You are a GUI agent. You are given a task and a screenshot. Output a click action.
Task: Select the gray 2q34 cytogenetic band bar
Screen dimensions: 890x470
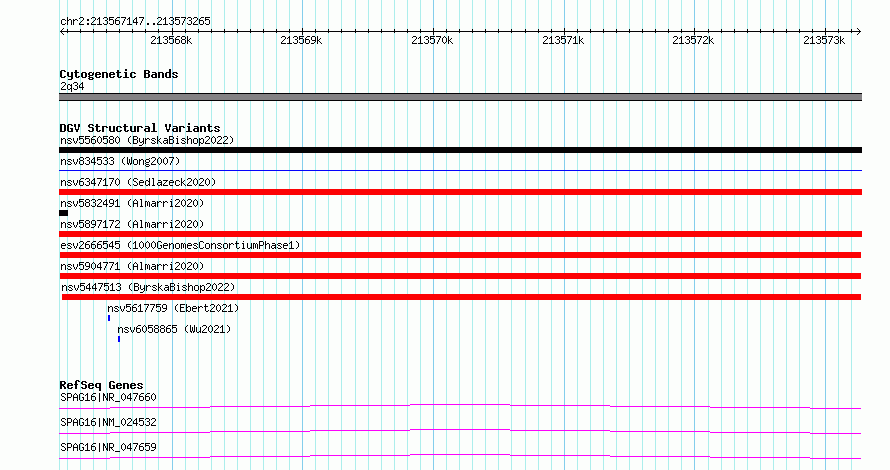tap(460, 97)
